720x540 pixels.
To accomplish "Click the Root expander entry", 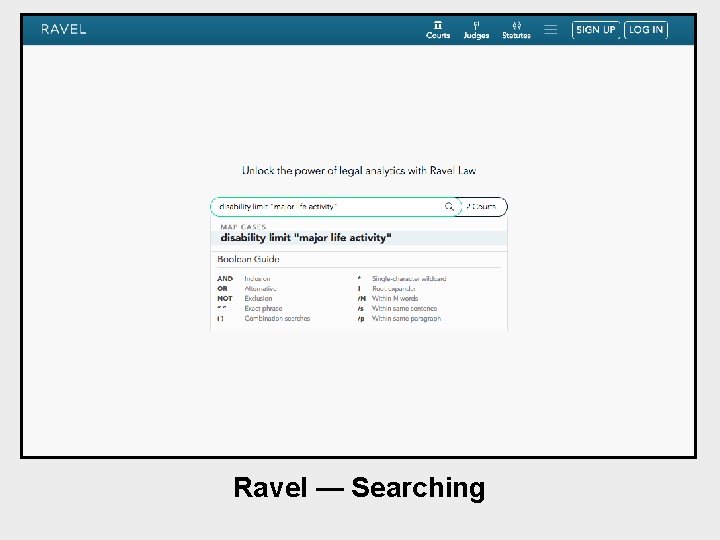I will pos(386,289).
